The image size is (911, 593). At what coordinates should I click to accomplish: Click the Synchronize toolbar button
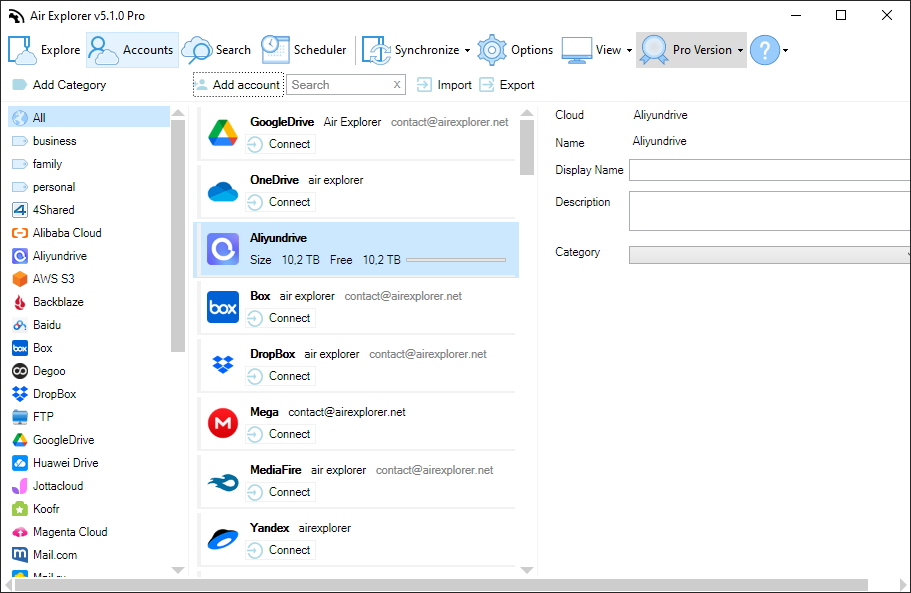point(411,50)
